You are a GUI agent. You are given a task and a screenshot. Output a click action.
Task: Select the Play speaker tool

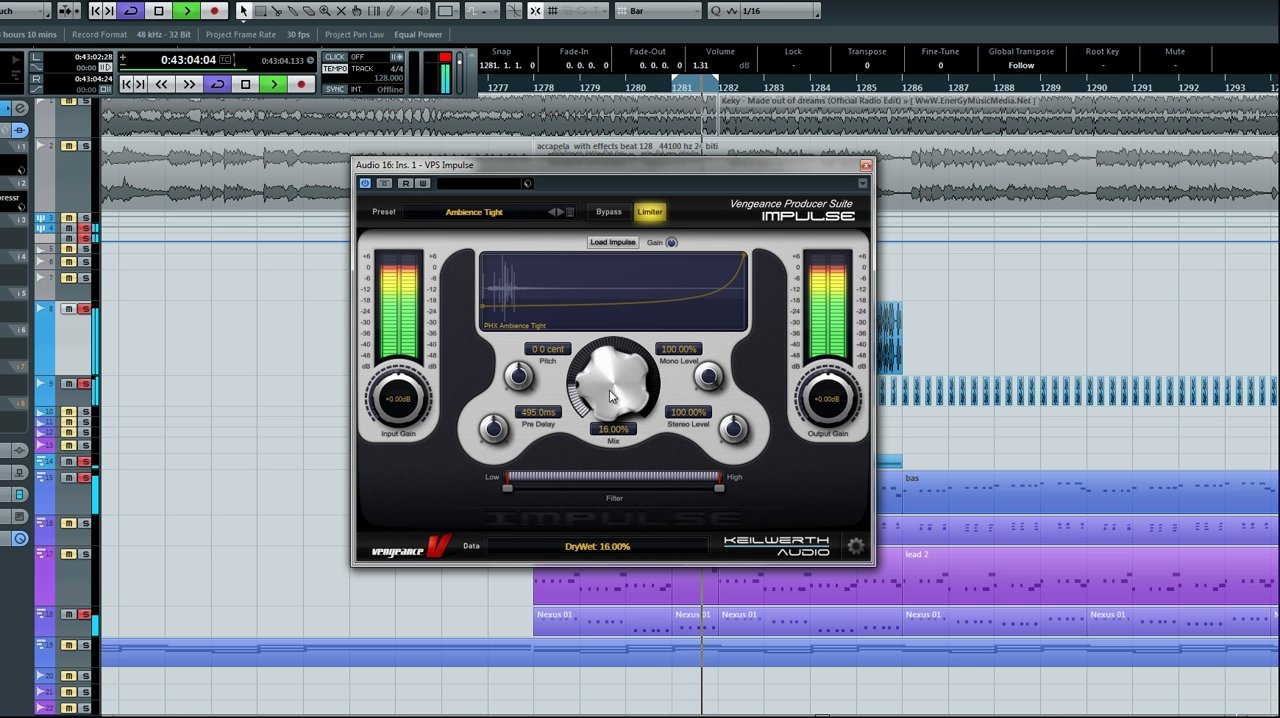coord(422,10)
